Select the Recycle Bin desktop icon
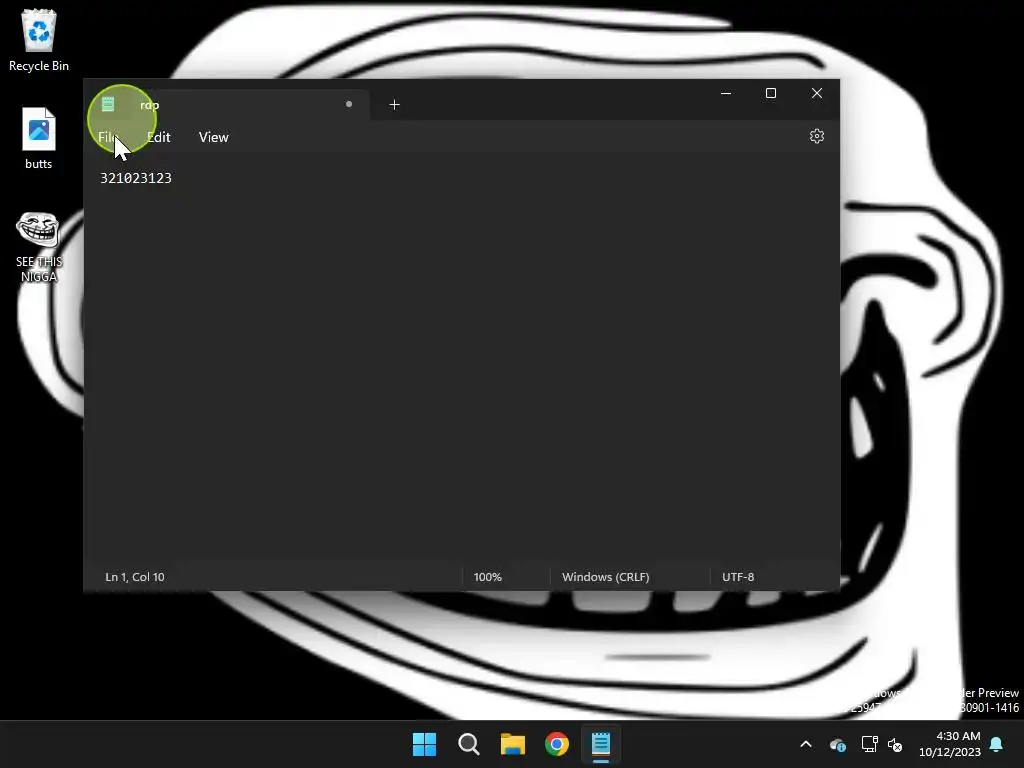Image resolution: width=1024 pixels, height=768 pixels. tap(39, 40)
